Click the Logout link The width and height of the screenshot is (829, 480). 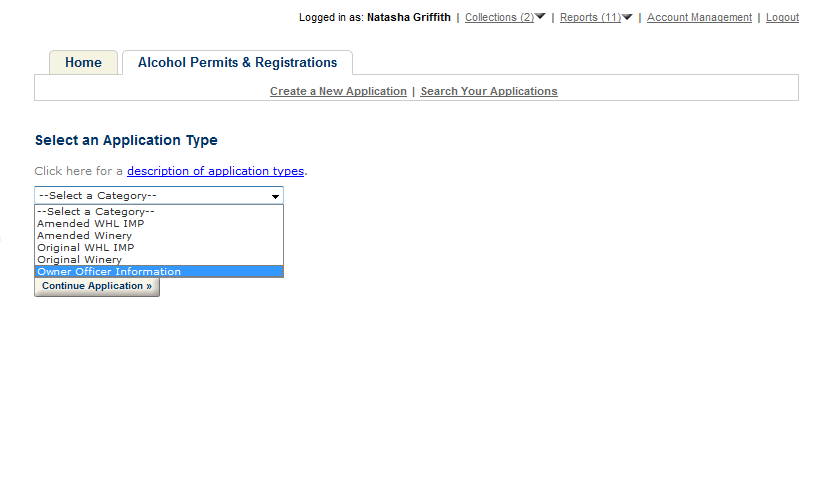782,18
